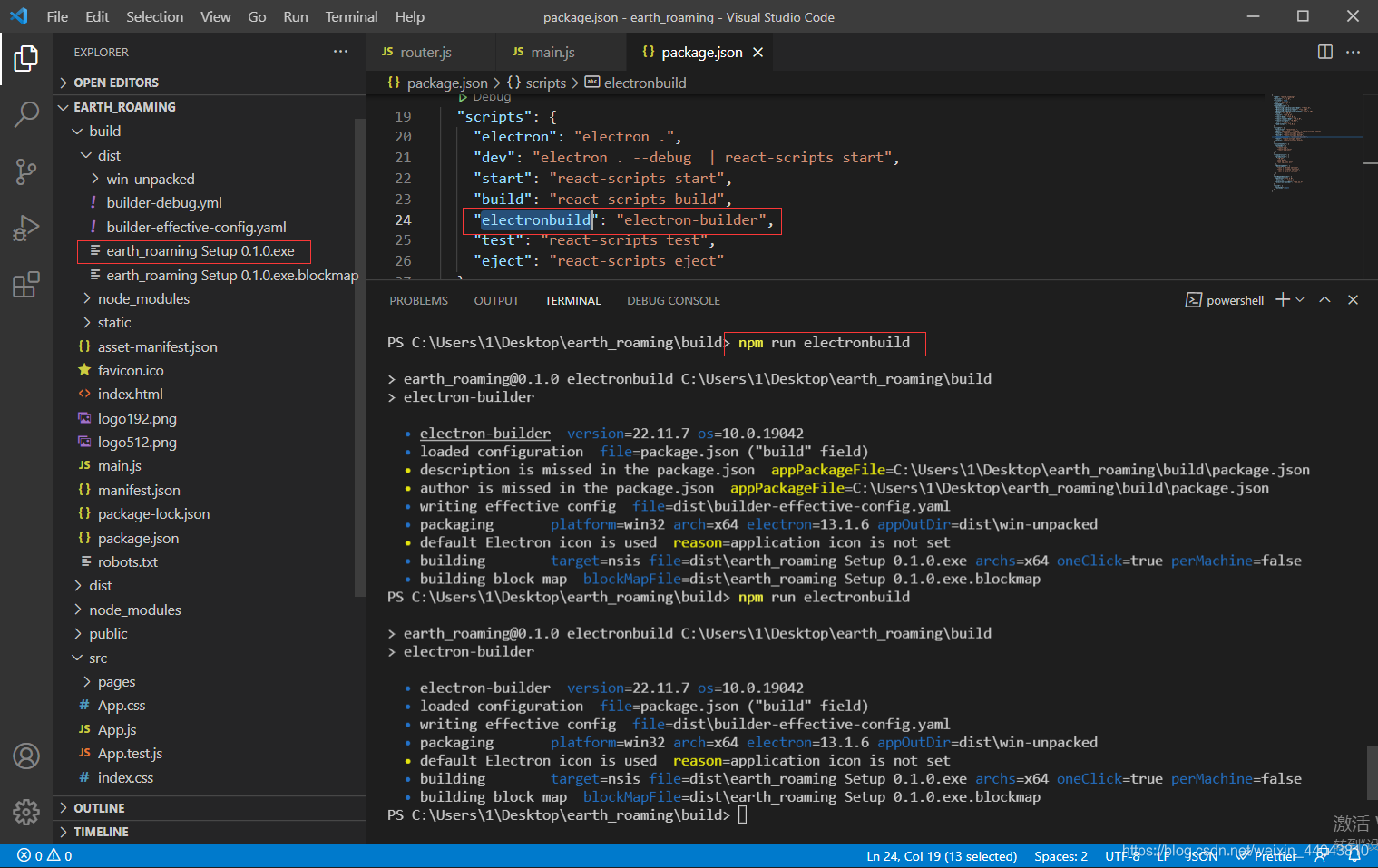This screenshot has width=1378, height=868.
Task: Split the editor right
Action: (1325, 52)
